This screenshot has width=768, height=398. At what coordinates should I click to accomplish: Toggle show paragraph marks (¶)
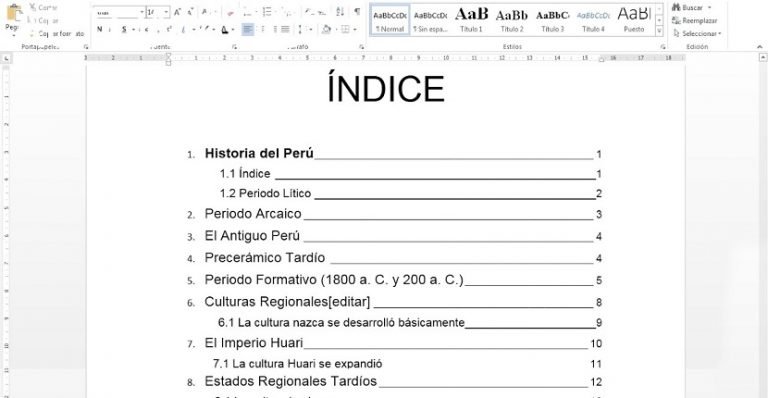click(x=357, y=12)
